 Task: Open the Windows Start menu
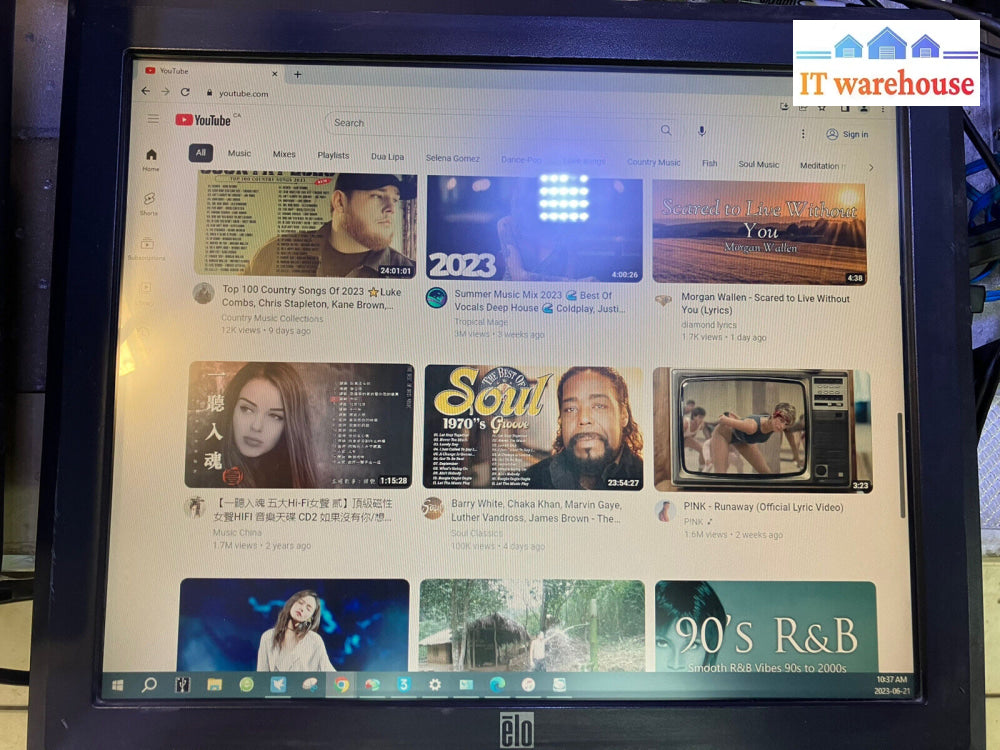(118, 685)
